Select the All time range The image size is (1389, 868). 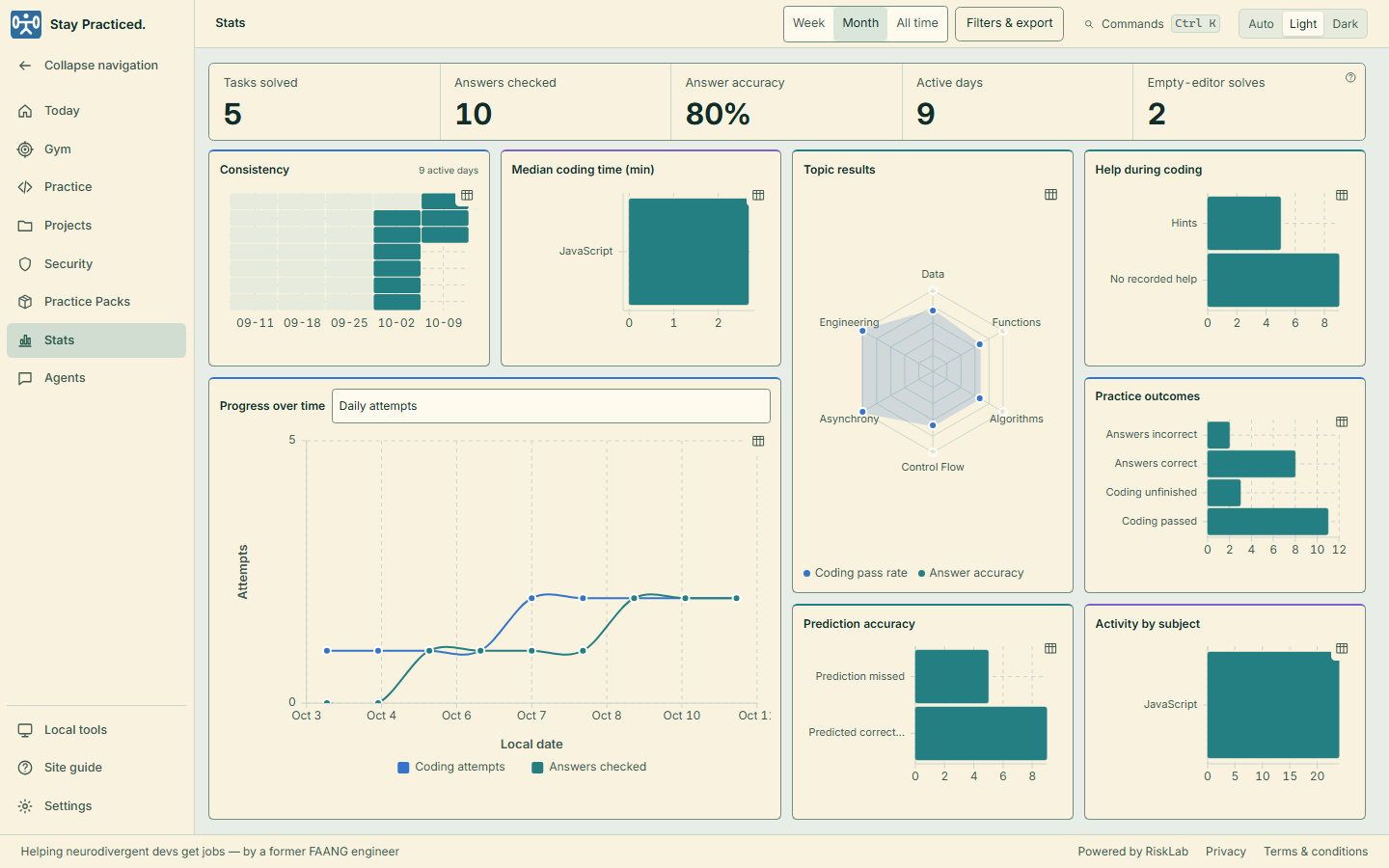pos(917,23)
